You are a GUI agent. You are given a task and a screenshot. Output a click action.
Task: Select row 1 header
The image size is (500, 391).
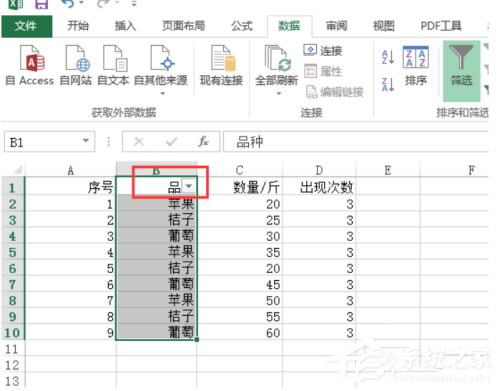12,187
